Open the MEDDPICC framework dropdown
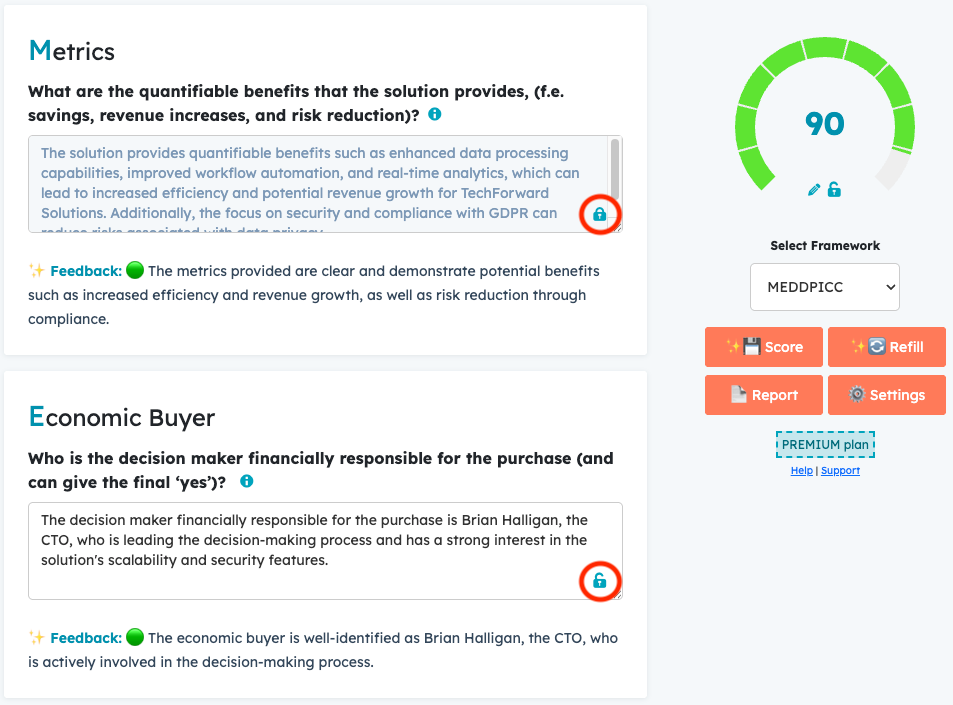953x705 pixels. pos(825,287)
